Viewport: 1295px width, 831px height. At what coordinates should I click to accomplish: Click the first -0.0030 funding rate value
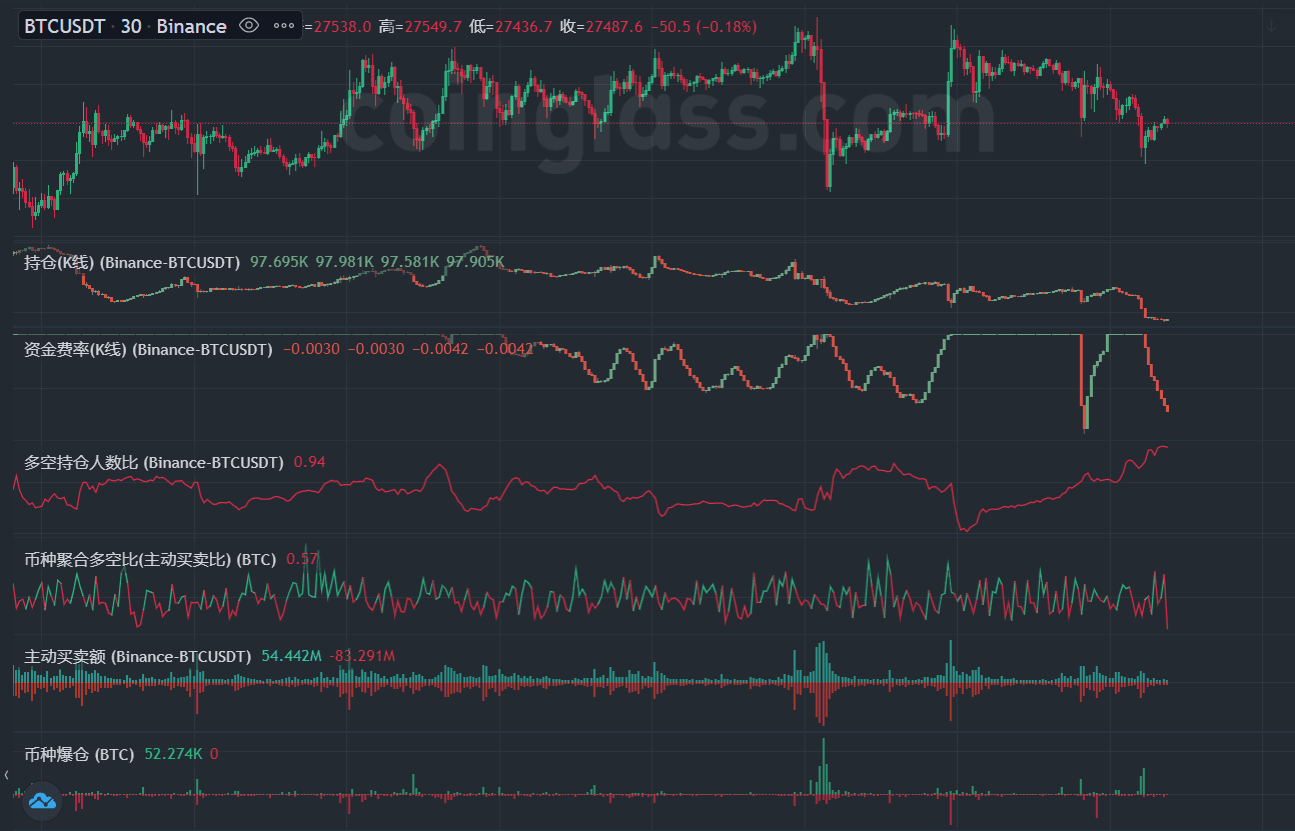coord(311,349)
